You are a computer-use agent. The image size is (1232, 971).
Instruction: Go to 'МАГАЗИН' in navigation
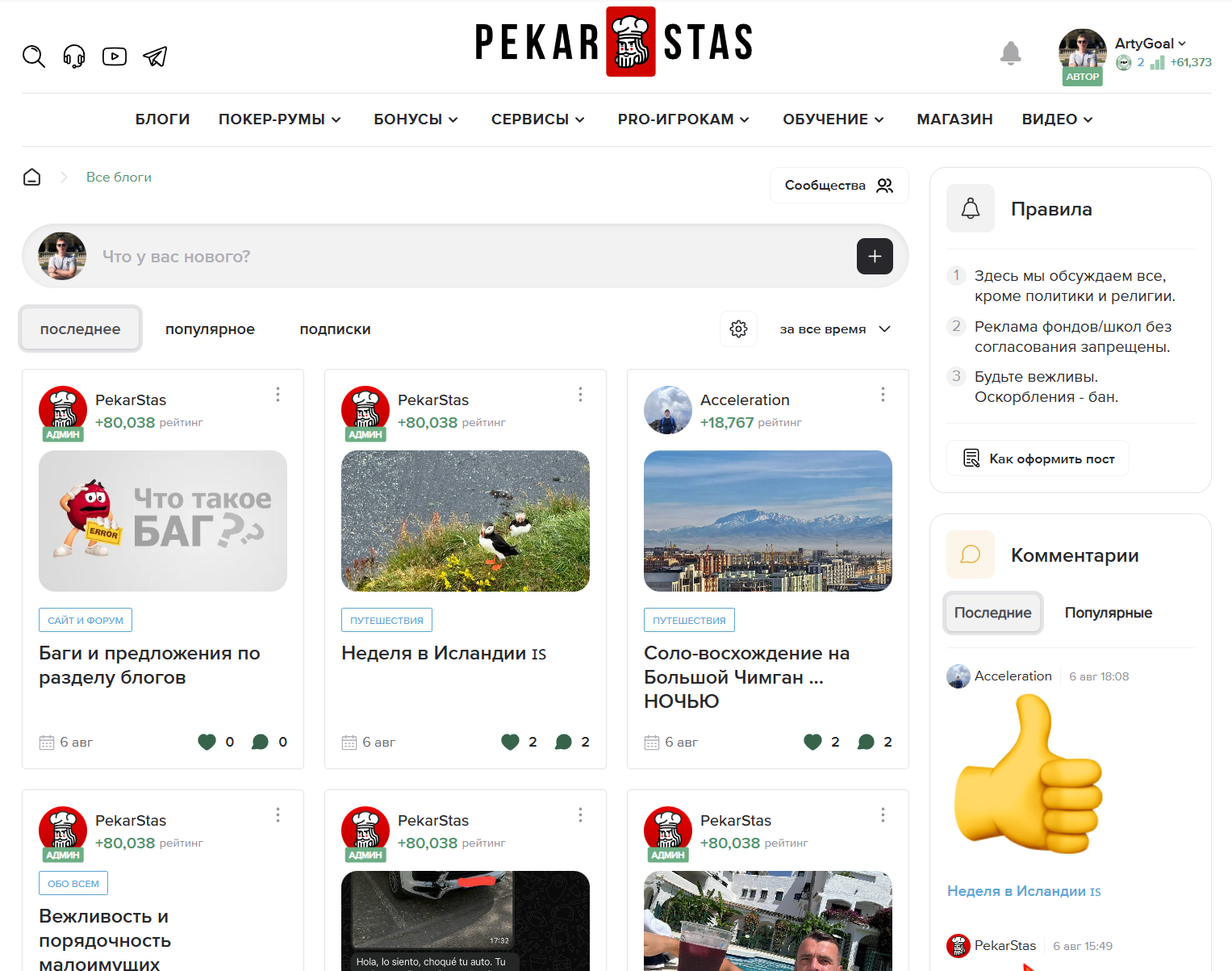pos(954,119)
